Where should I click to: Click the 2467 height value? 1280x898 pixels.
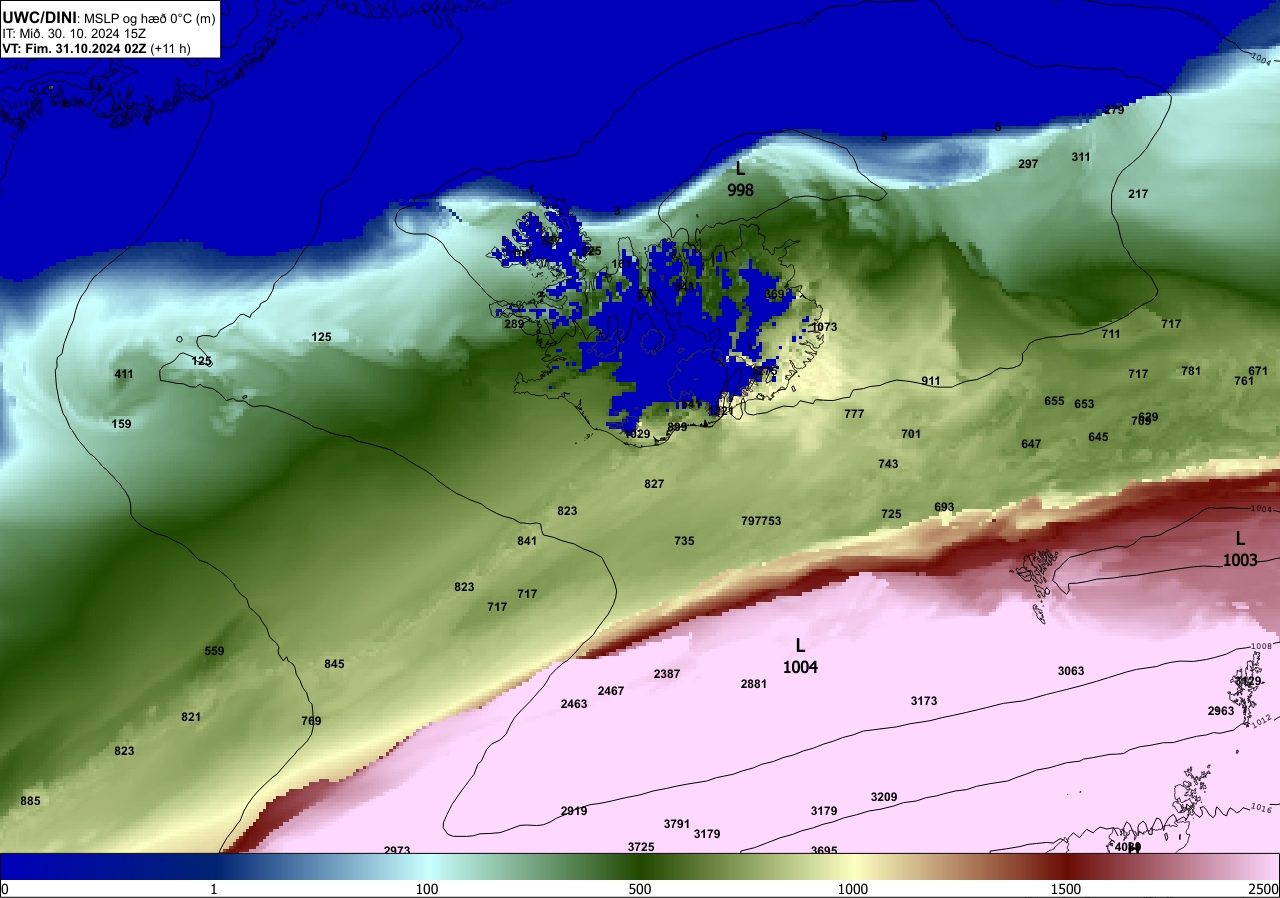click(611, 691)
